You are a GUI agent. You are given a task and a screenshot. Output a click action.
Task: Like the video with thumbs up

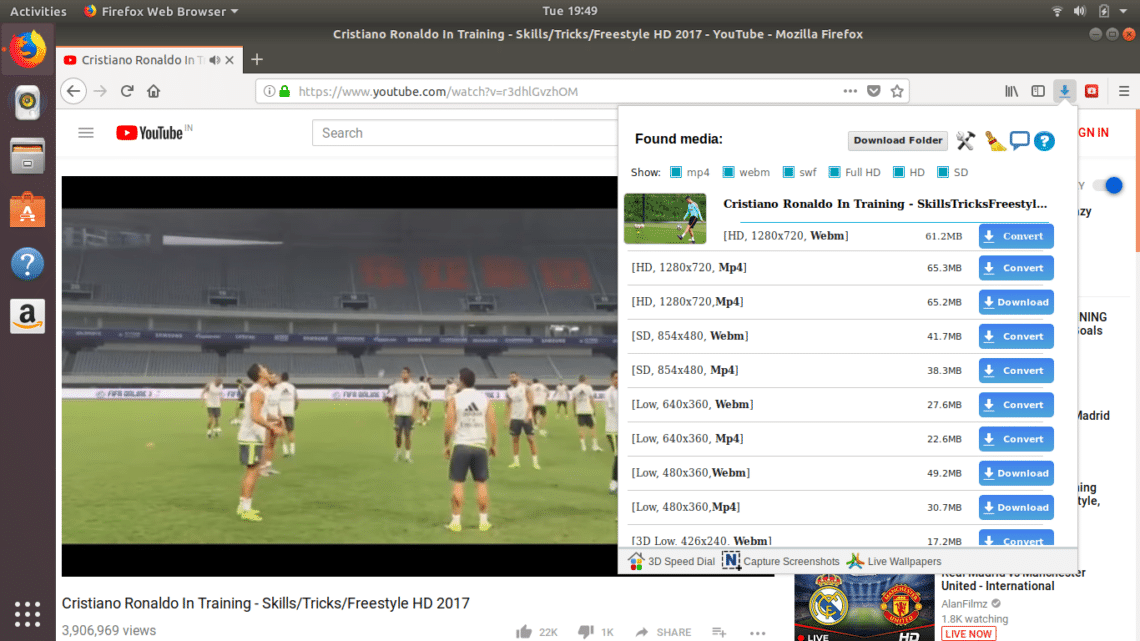pos(523,632)
